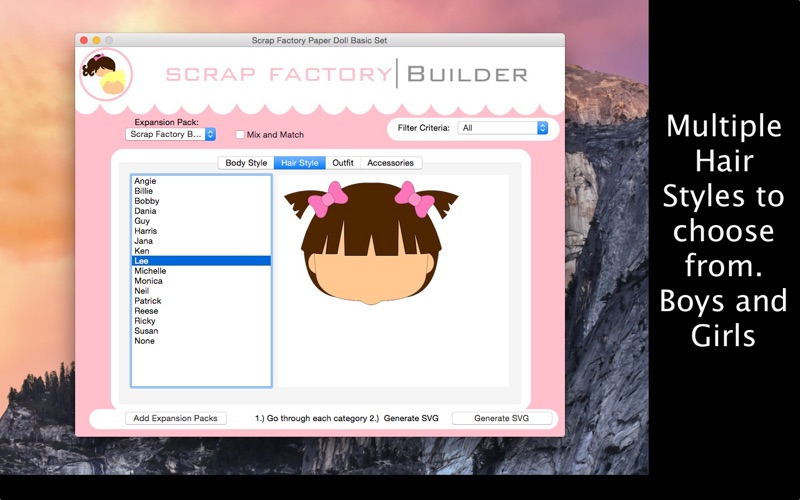Switch to the Outfit tab
Screen dimensions: 800x500
(343, 163)
